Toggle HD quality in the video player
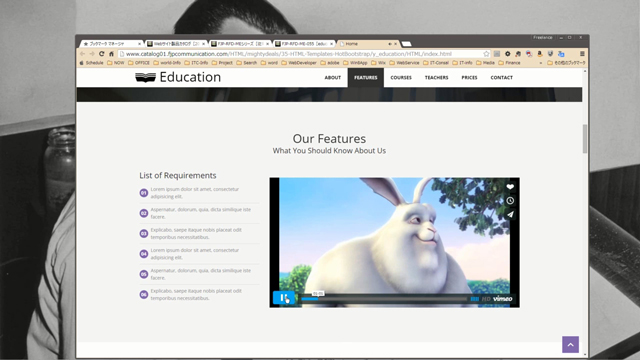Screen dimensions: 640x360 click(486, 299)
